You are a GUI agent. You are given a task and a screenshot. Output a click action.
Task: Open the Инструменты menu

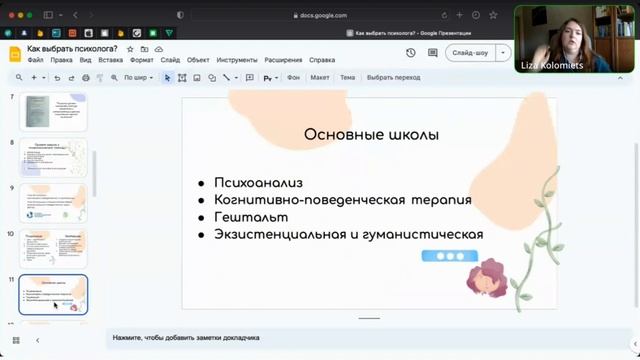click(237, 60)
